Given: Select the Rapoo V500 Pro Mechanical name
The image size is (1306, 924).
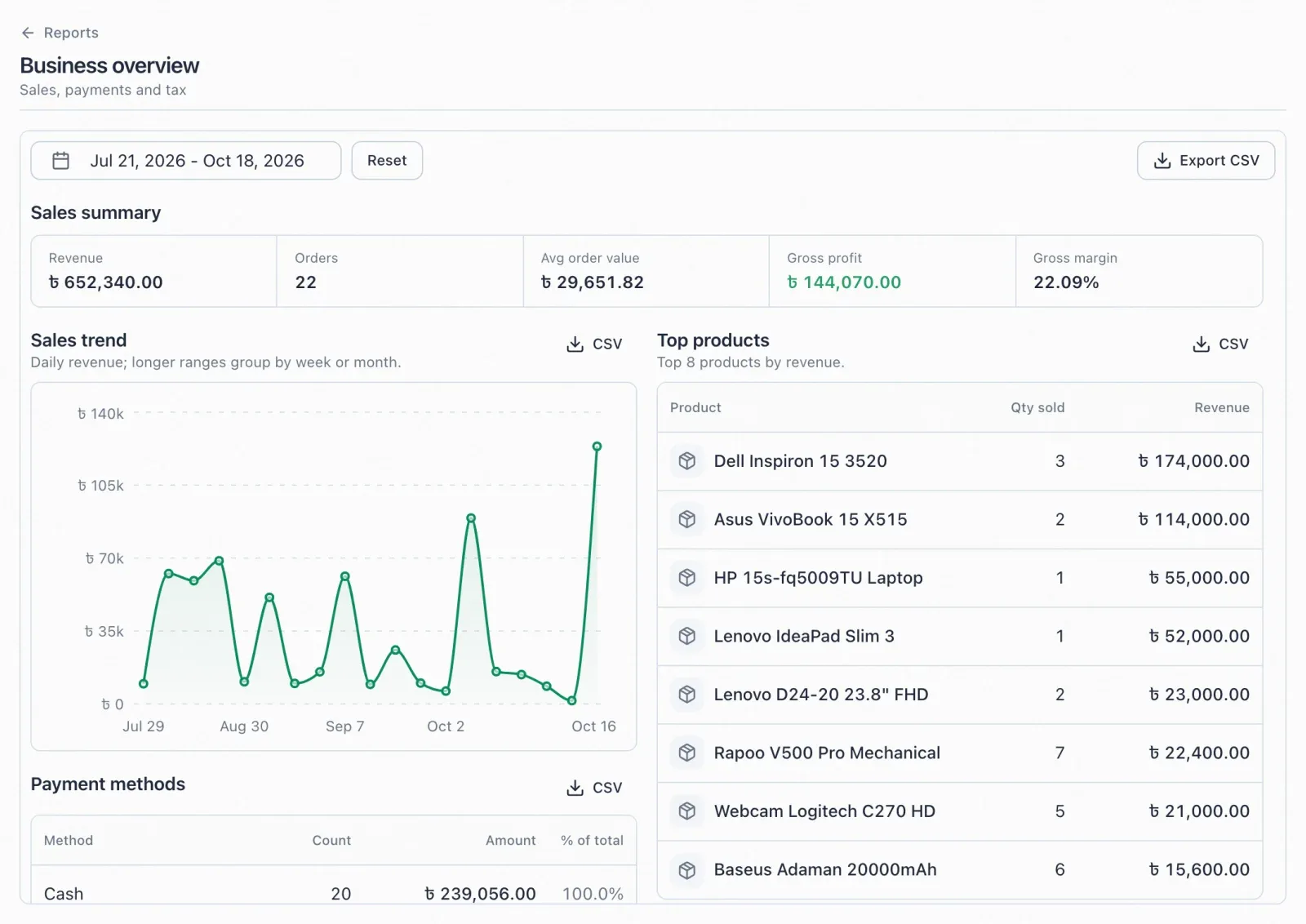Looking at the screenshot, I should pyautogui.click(x=827, y=753).
